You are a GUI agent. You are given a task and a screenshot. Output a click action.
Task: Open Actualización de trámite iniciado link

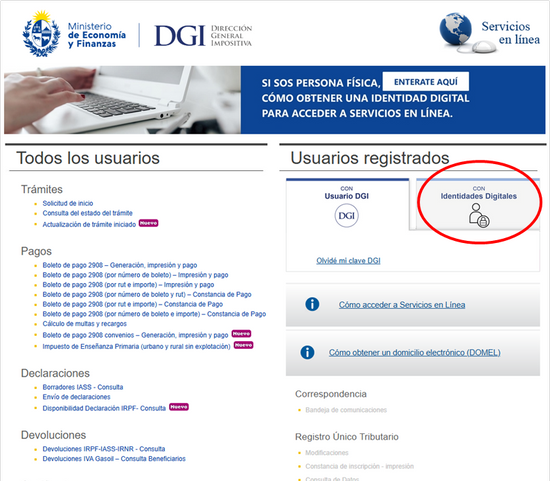[89, 224]
